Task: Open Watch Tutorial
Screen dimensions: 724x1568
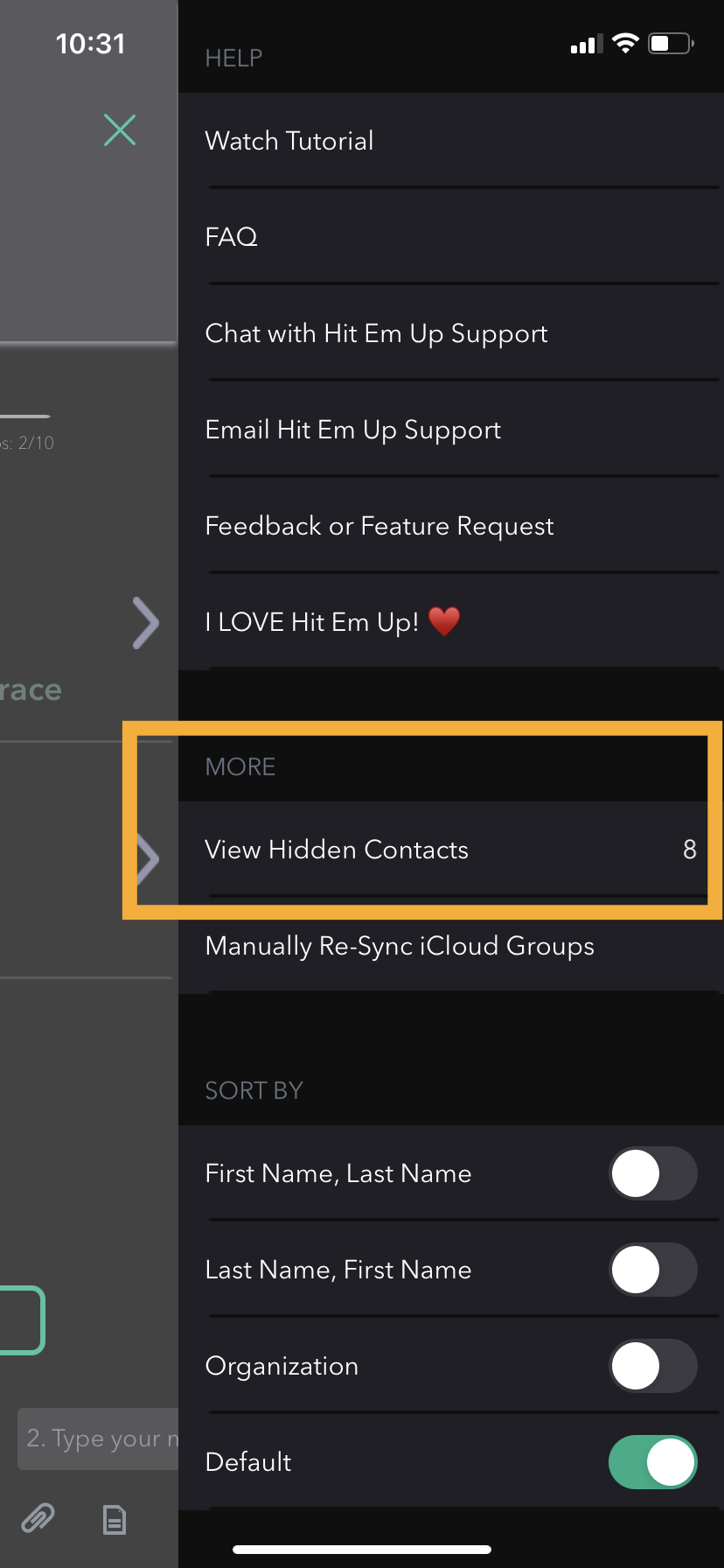Action: click(289, 141)
